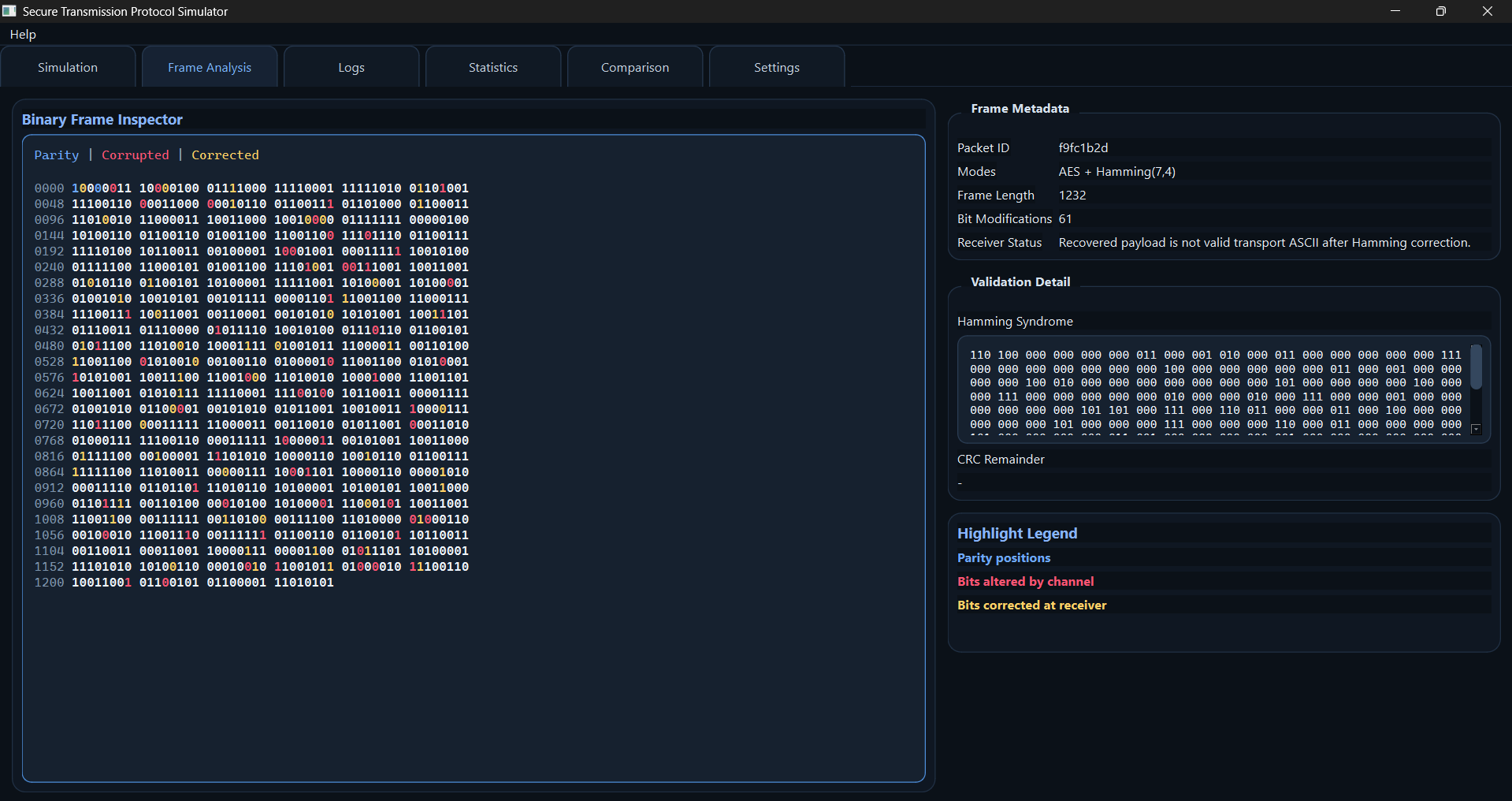Click the Validation Detail group title

tap(1020, 282)
